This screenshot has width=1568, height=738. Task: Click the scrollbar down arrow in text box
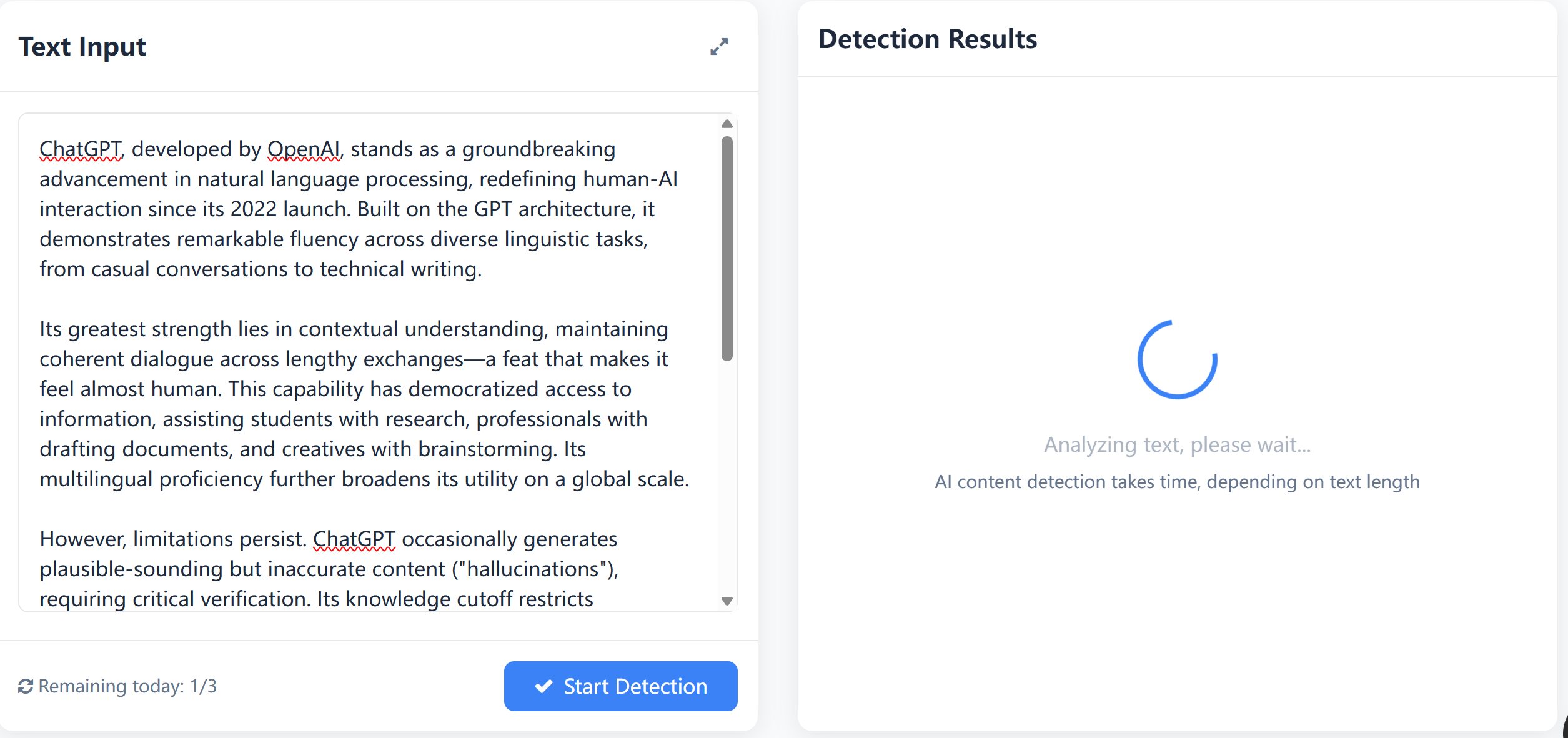pos(727,601)
